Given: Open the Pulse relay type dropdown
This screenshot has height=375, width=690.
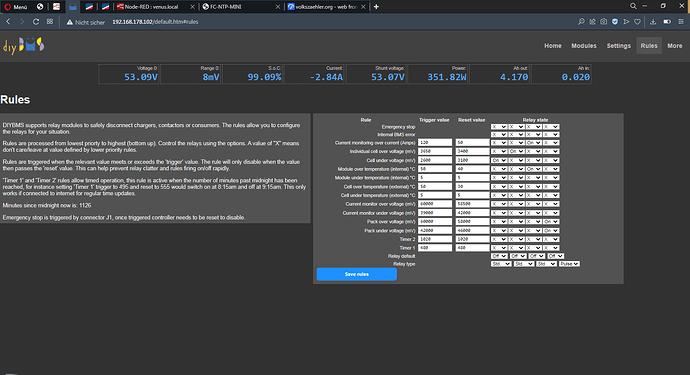Looking at the screenshot, I should [569, 264].
